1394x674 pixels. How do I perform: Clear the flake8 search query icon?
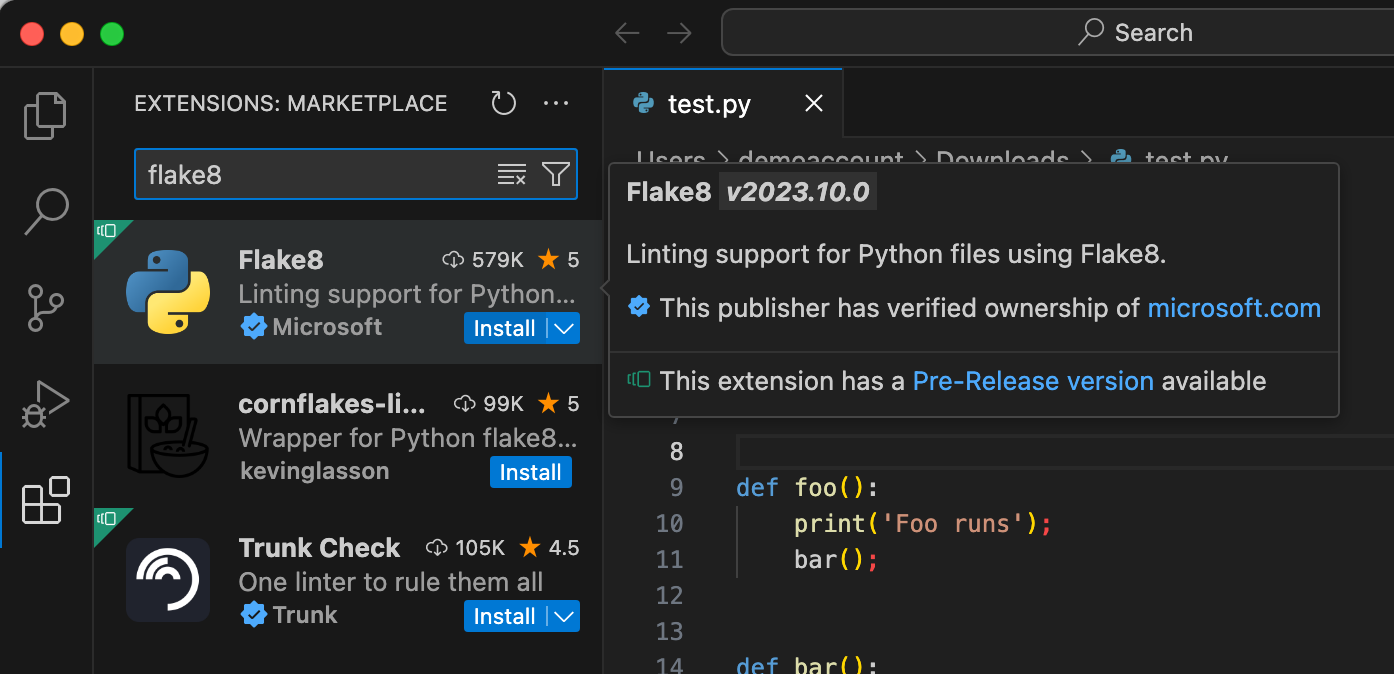[512, 173]
